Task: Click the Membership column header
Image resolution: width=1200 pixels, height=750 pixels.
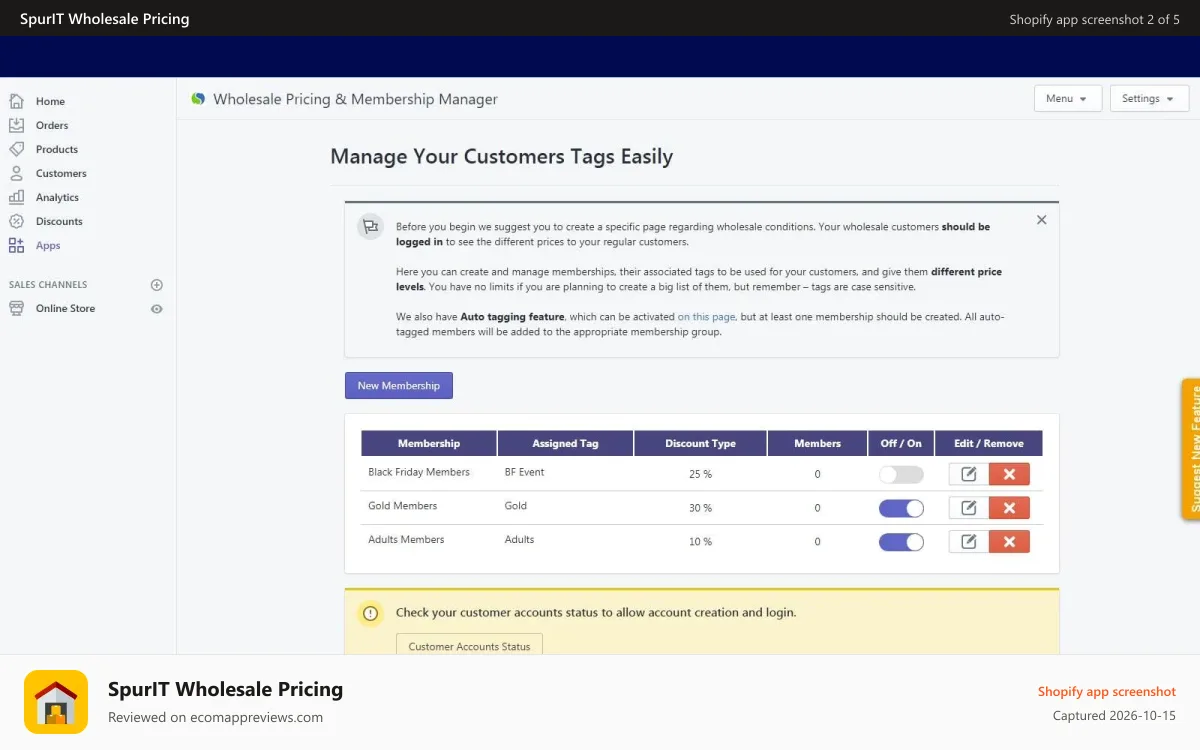Action: click(x=429, y=443)
